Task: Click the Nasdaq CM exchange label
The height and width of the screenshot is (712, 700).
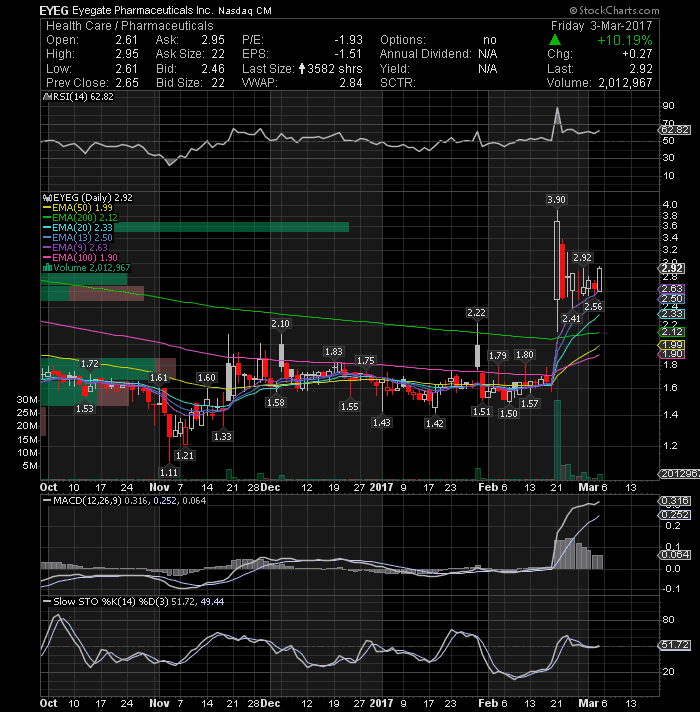Action: pos(245,11)
